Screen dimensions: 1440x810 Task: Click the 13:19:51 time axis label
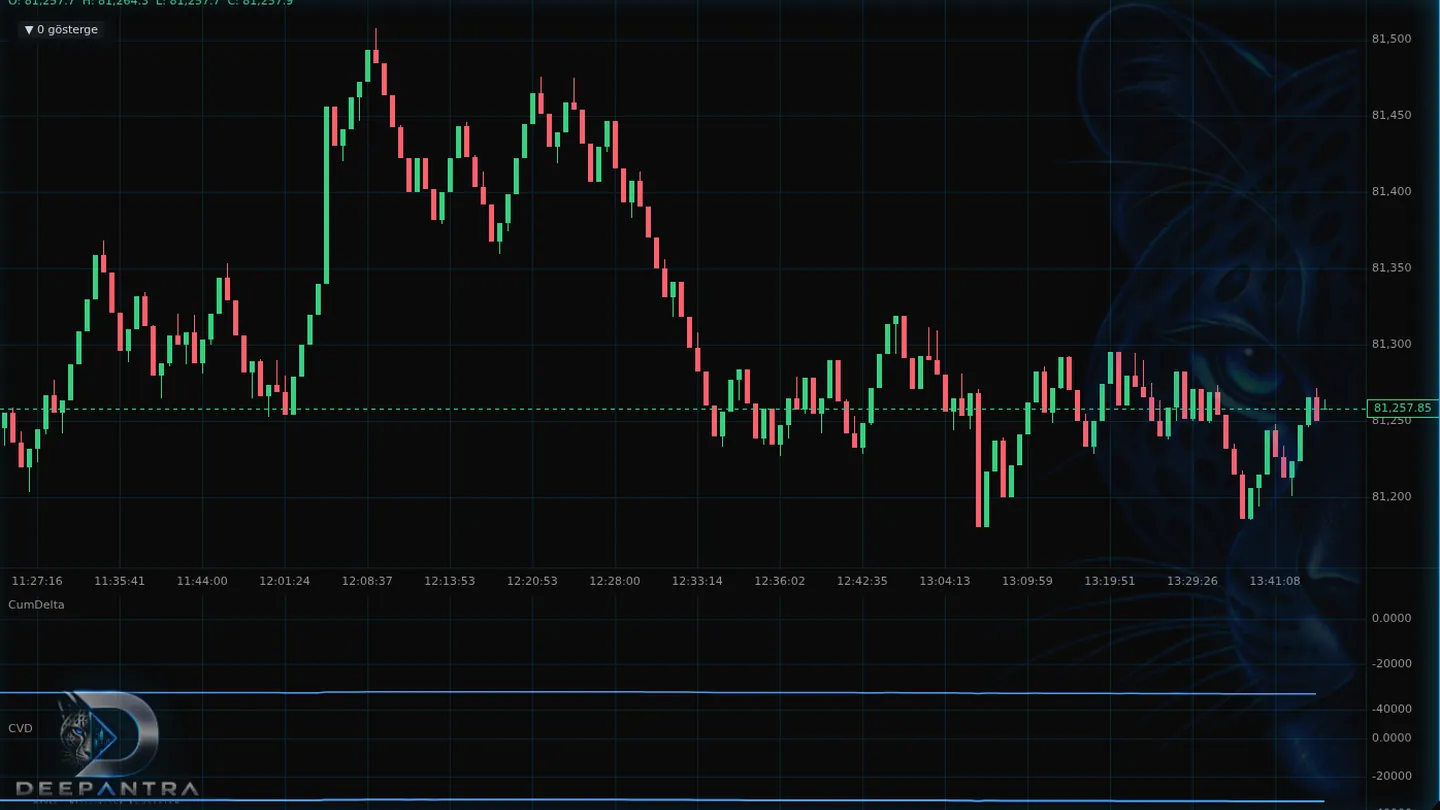[1110, 581]
